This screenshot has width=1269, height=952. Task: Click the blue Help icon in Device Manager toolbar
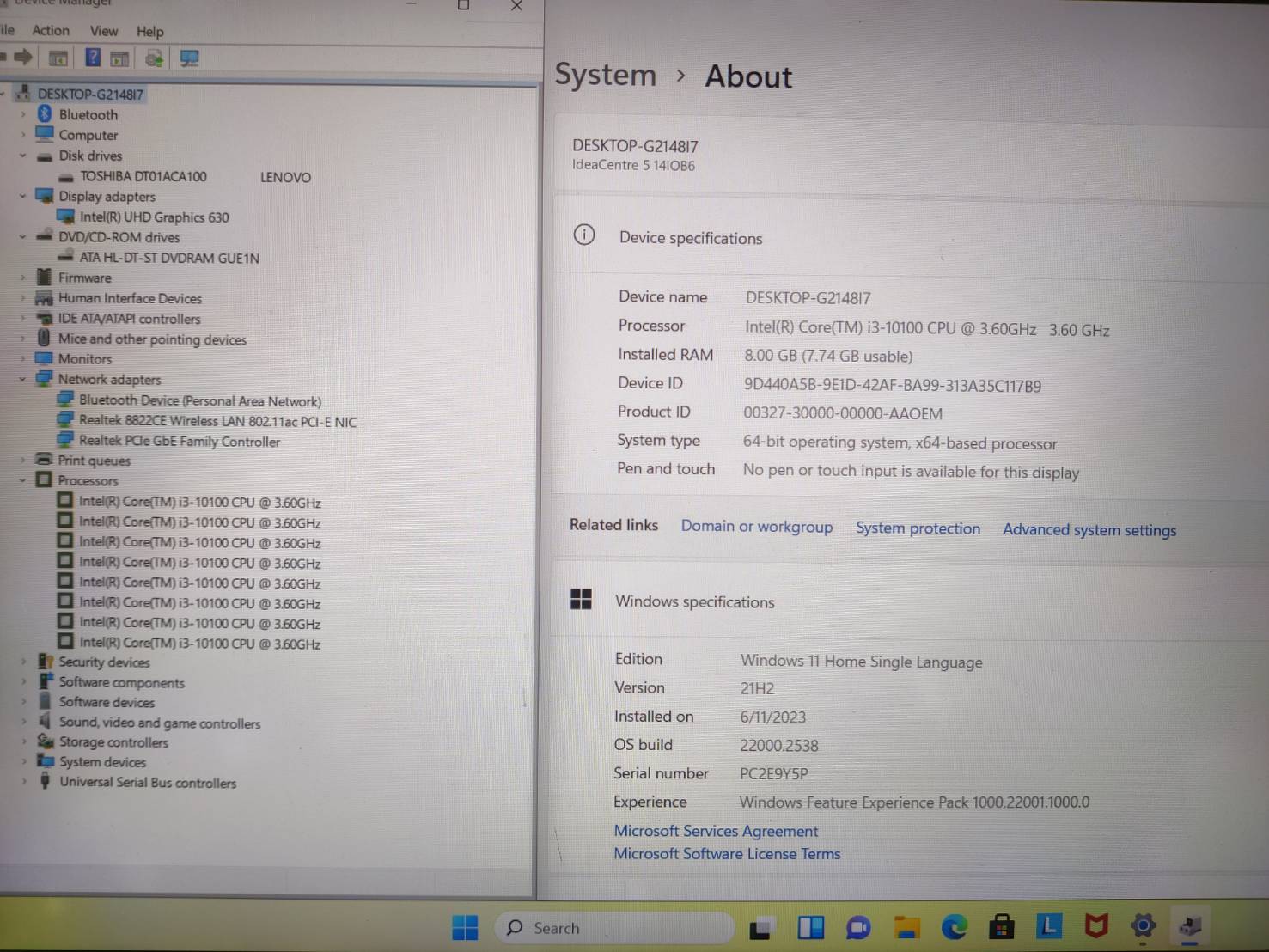click(93, 58)
